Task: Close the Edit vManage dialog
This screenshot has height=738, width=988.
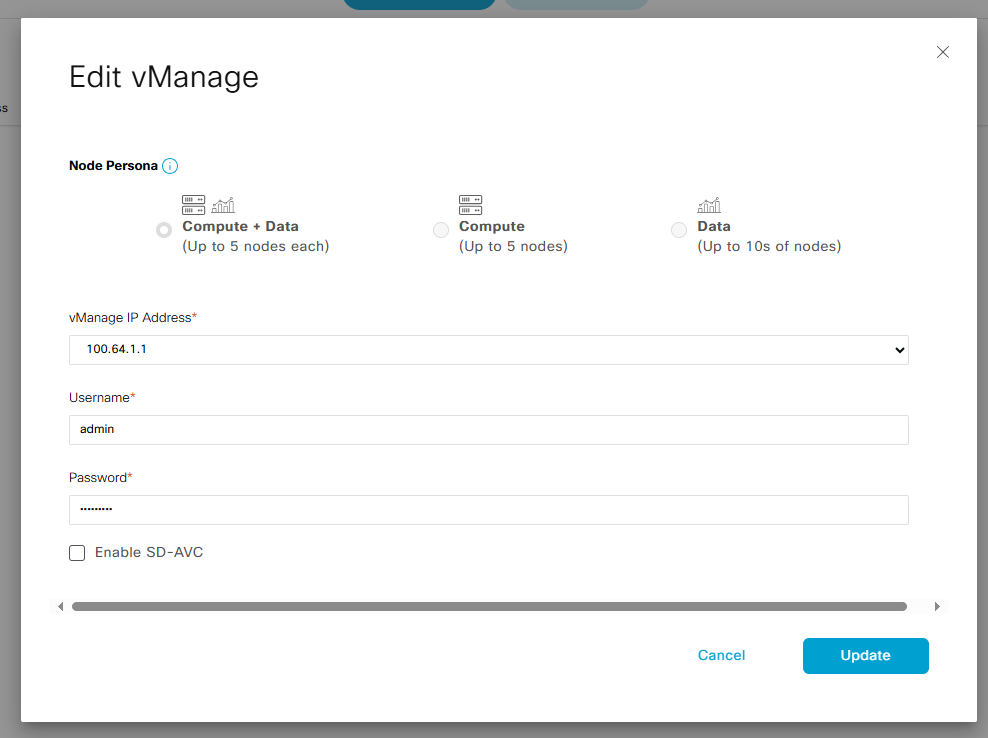Action: 942,52
